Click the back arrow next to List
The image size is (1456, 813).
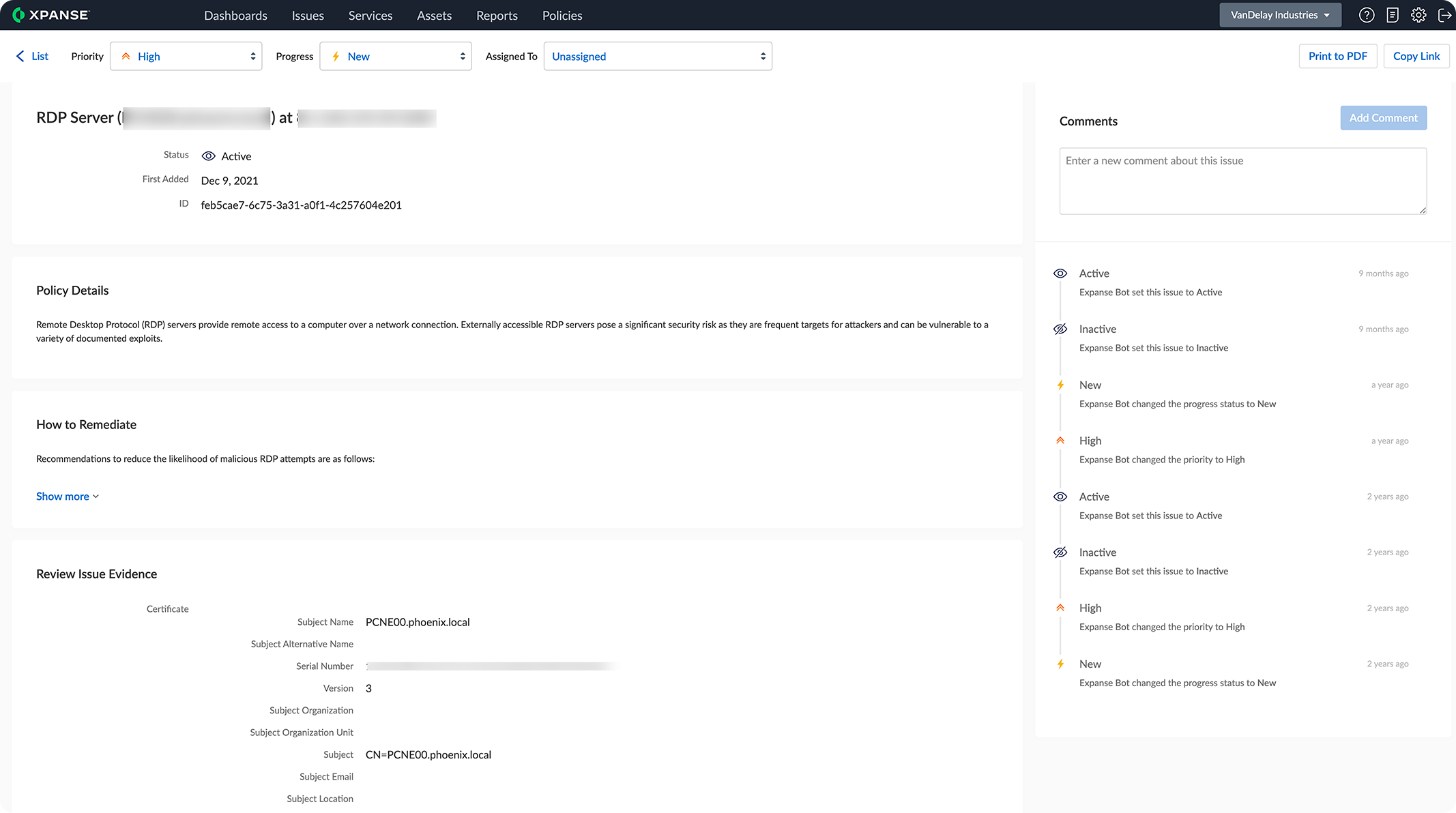coord(20,57)
